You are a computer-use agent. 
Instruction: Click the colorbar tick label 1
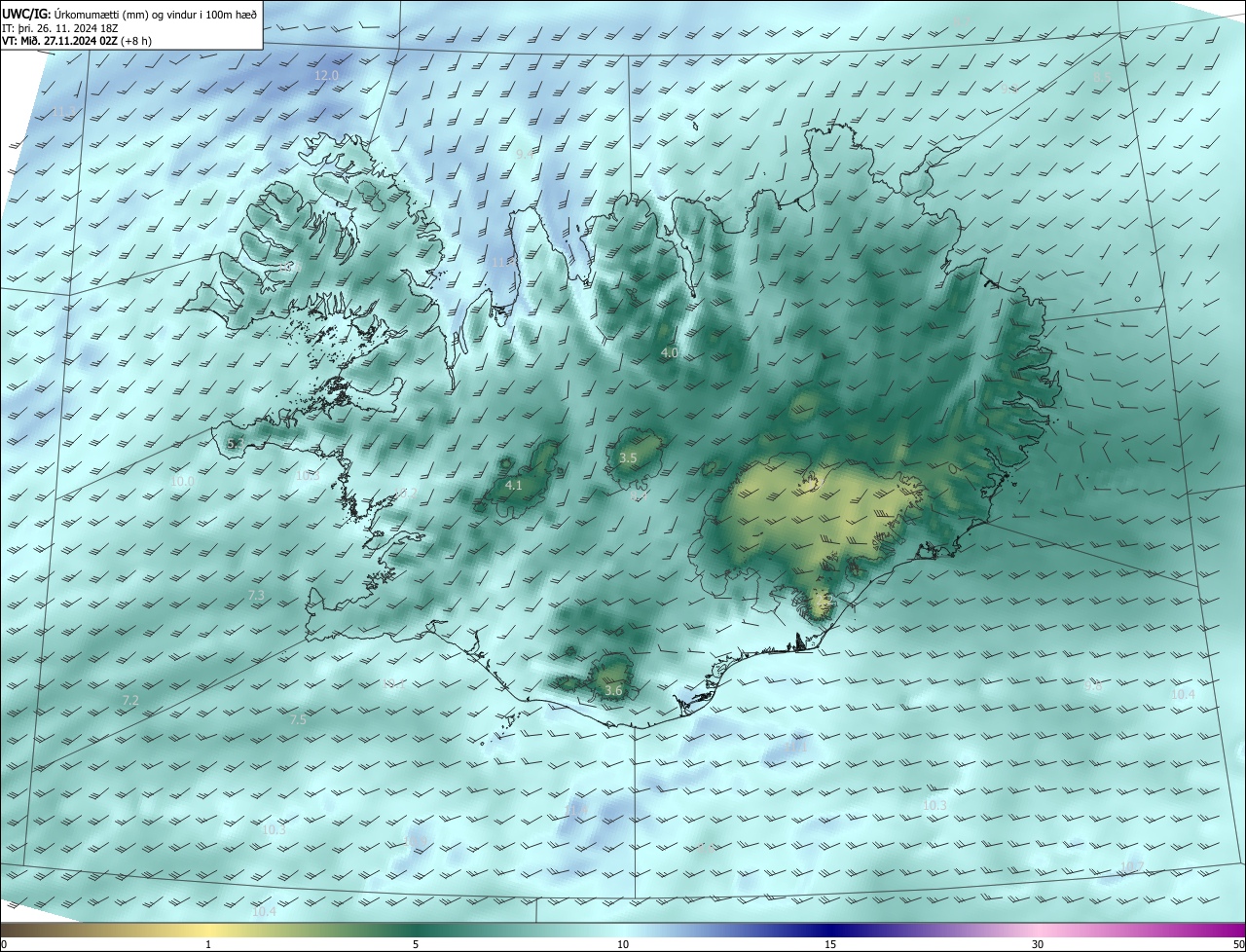point(208,944)
